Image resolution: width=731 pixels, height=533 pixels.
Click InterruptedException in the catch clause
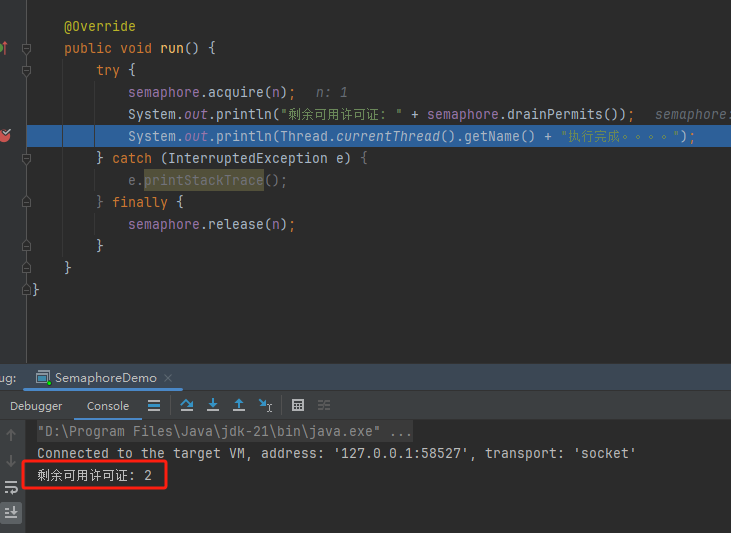247,159
